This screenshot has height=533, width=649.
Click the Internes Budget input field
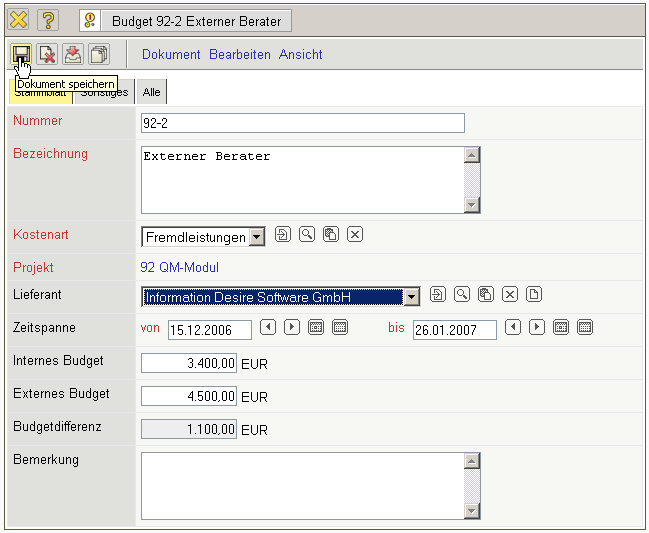tap(190, 363)
